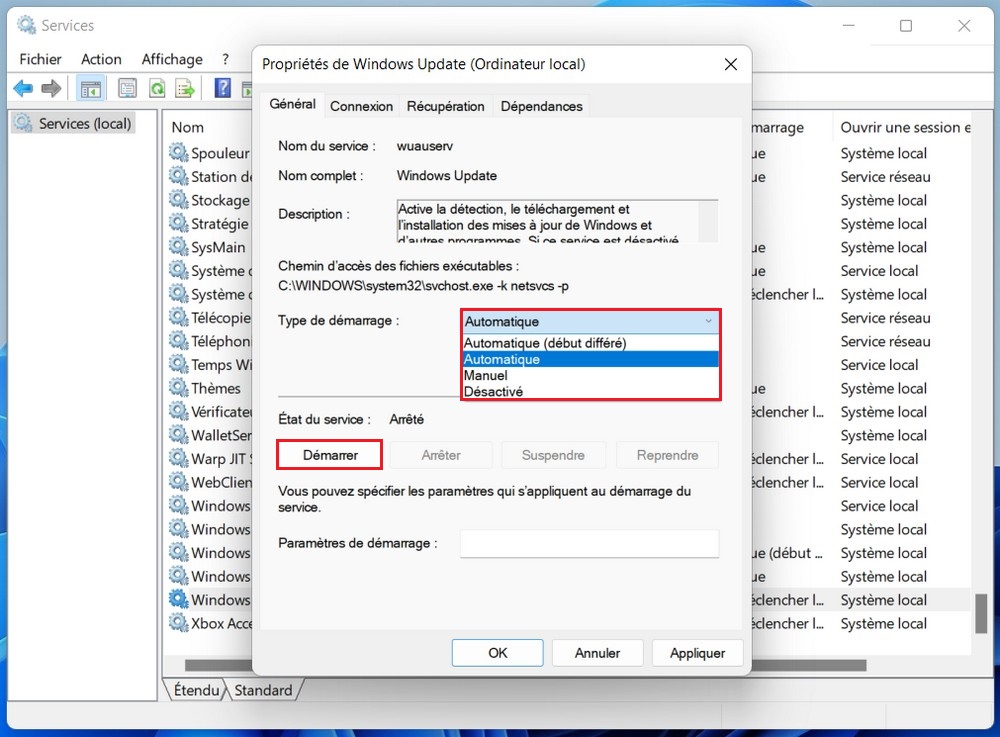
Task: Click the blue Help toolbar icon
Action: [x=223, y=88]
